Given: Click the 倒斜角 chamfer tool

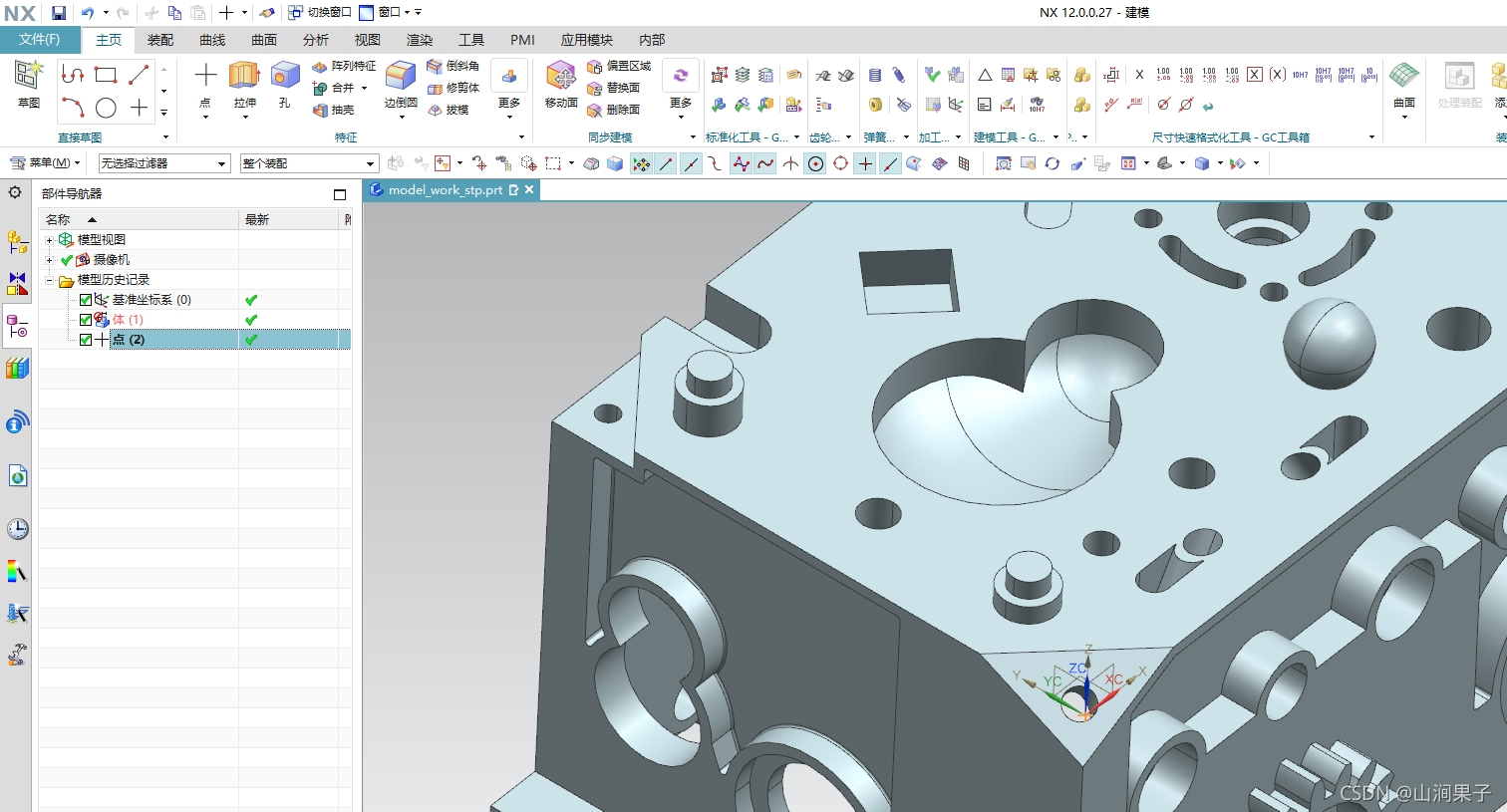Looking at the screenshot, I should pos(453,66).
